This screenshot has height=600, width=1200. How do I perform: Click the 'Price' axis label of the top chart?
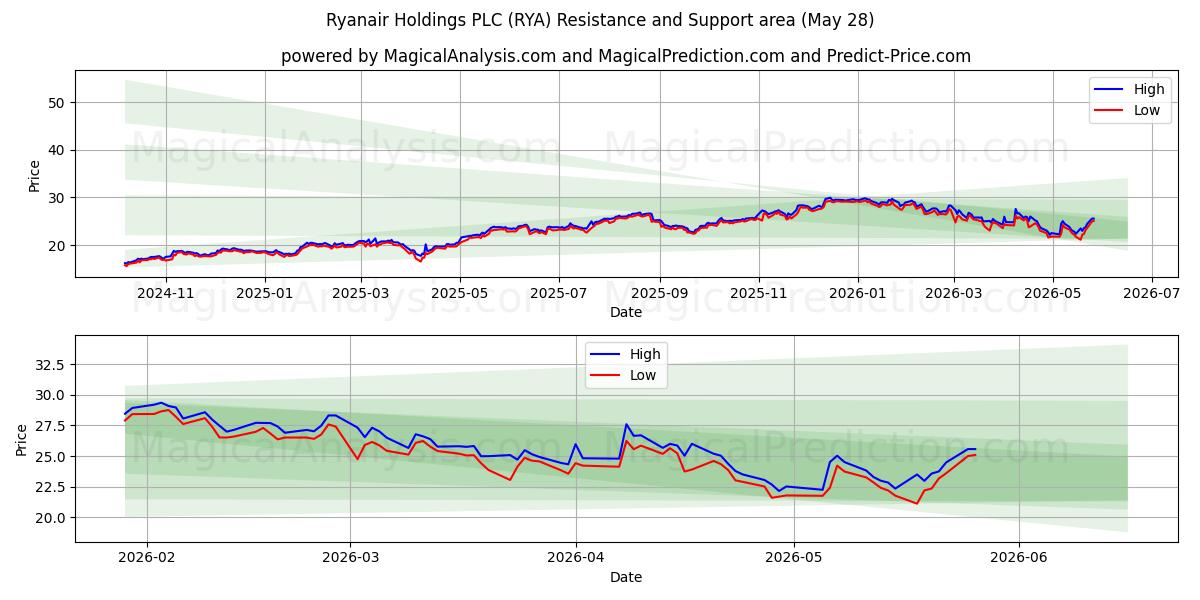[35, 176]
